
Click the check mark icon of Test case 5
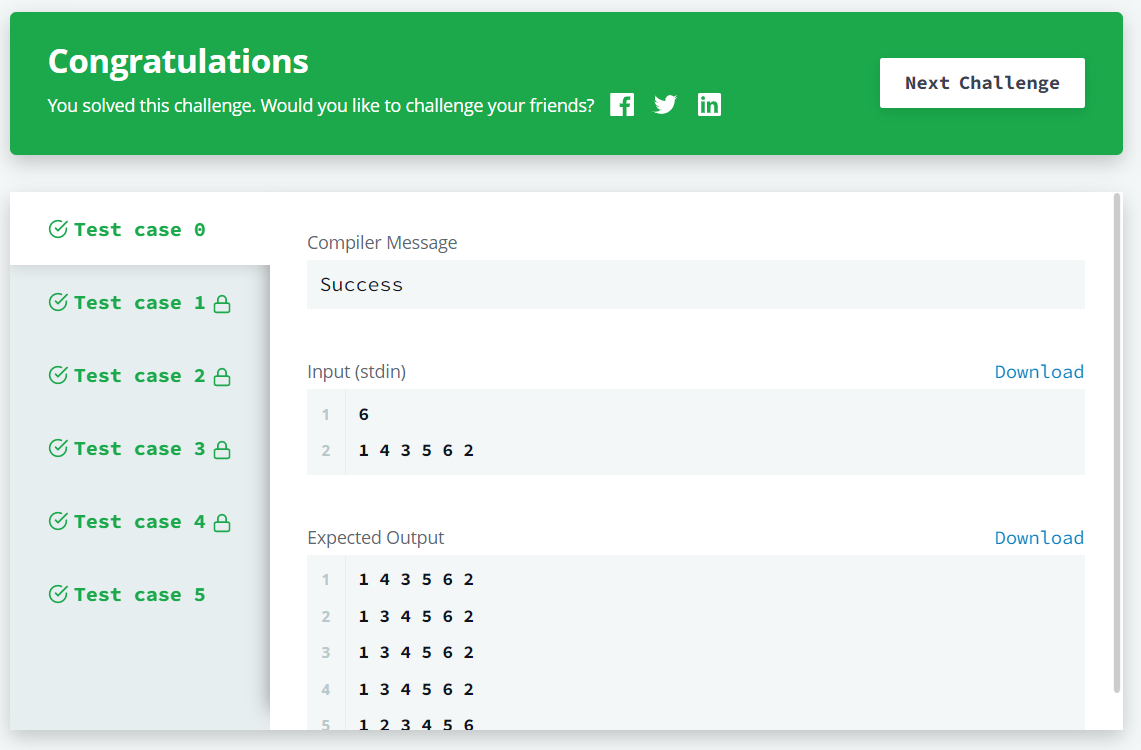click(58, 594)
